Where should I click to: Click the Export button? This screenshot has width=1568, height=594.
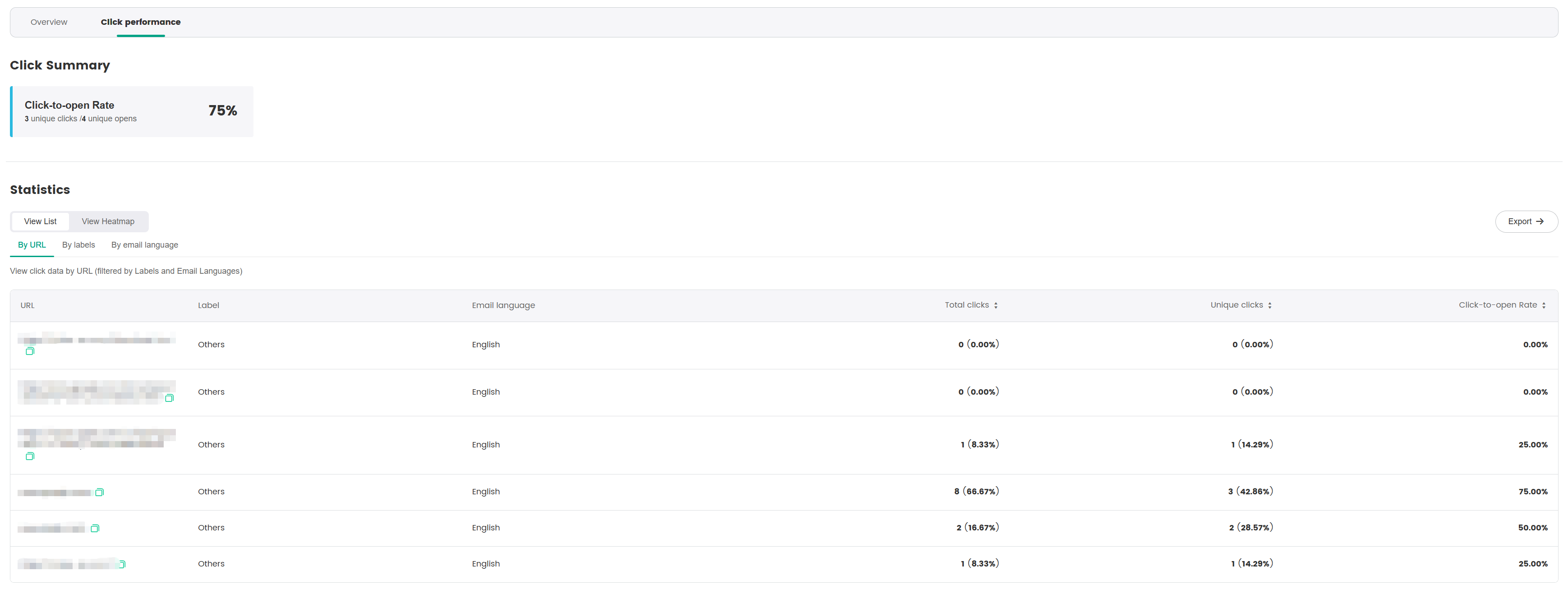click(x=1526, y=221)
